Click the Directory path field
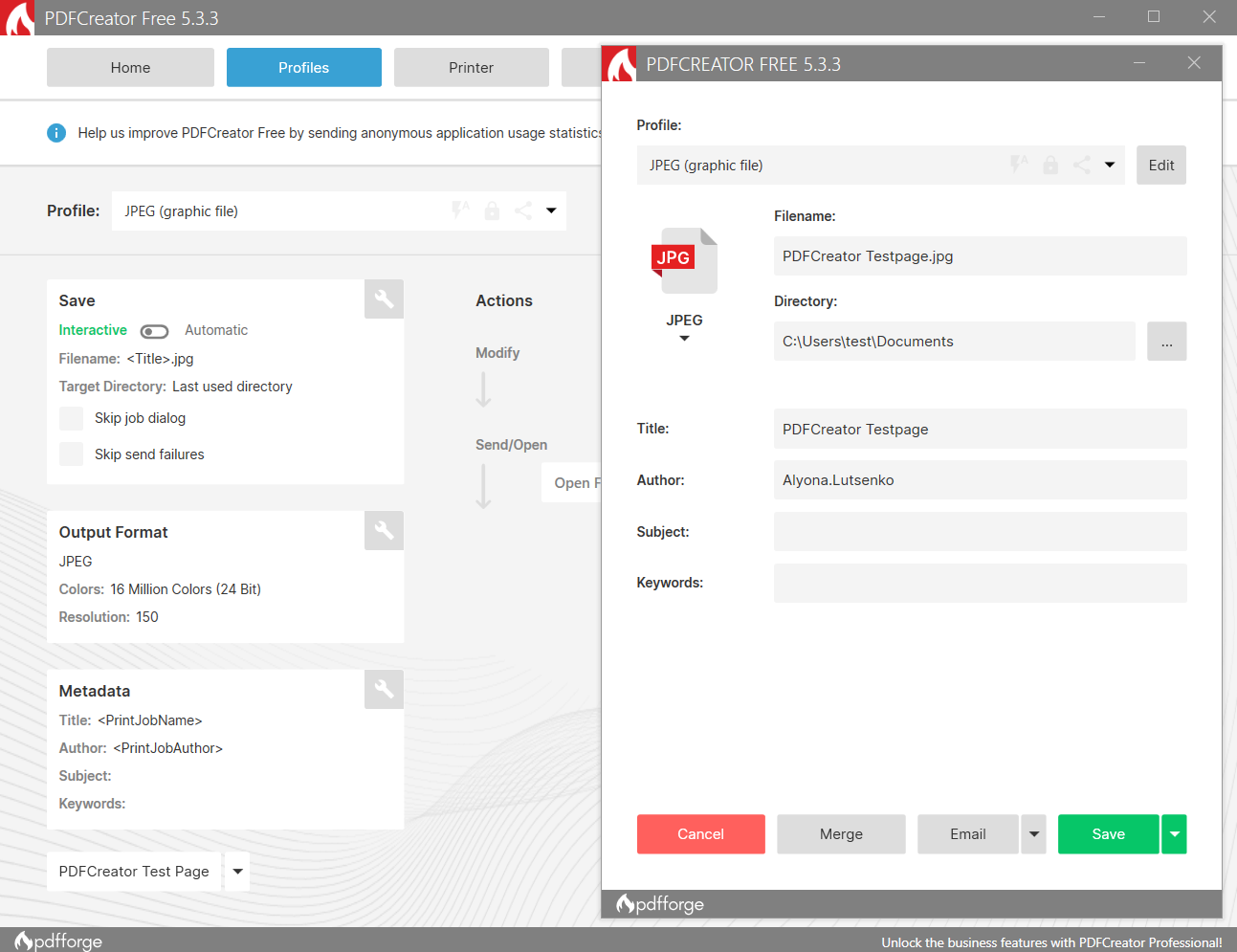The image size is (1237, 952). 955,342
